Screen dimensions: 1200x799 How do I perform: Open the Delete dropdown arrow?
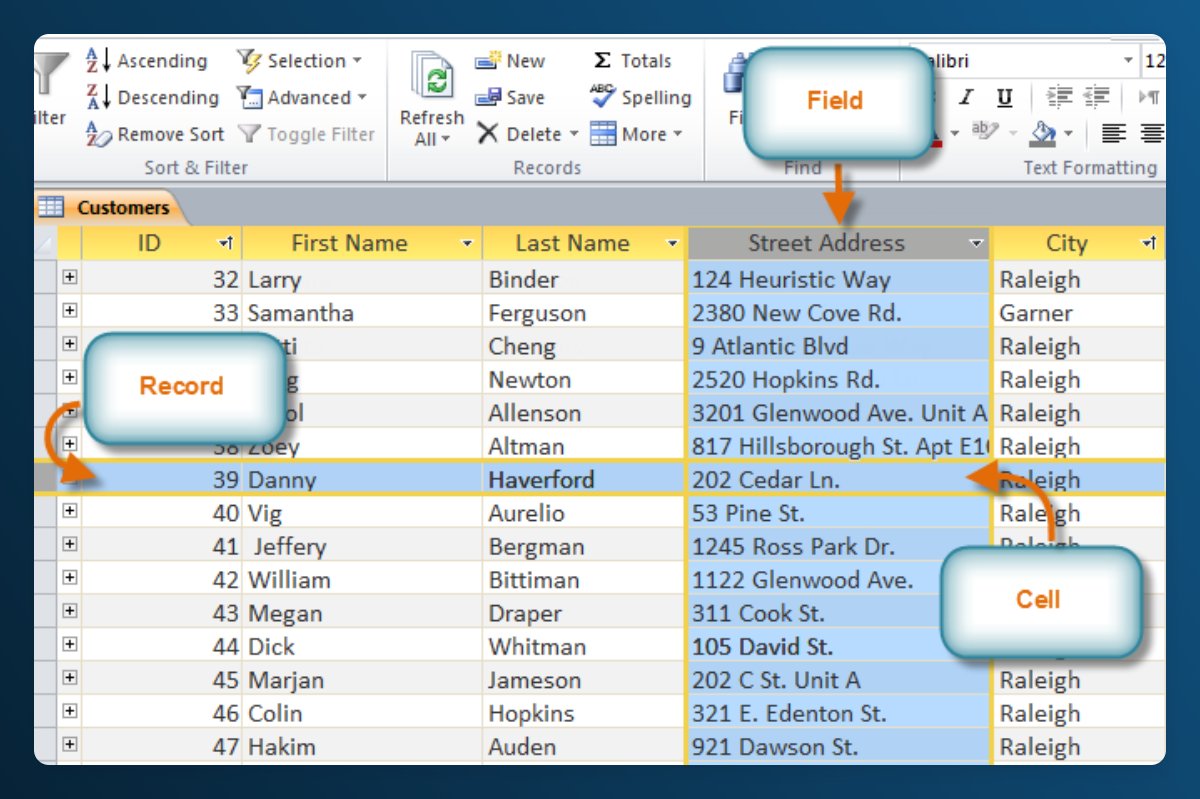(x=574, y=134)
